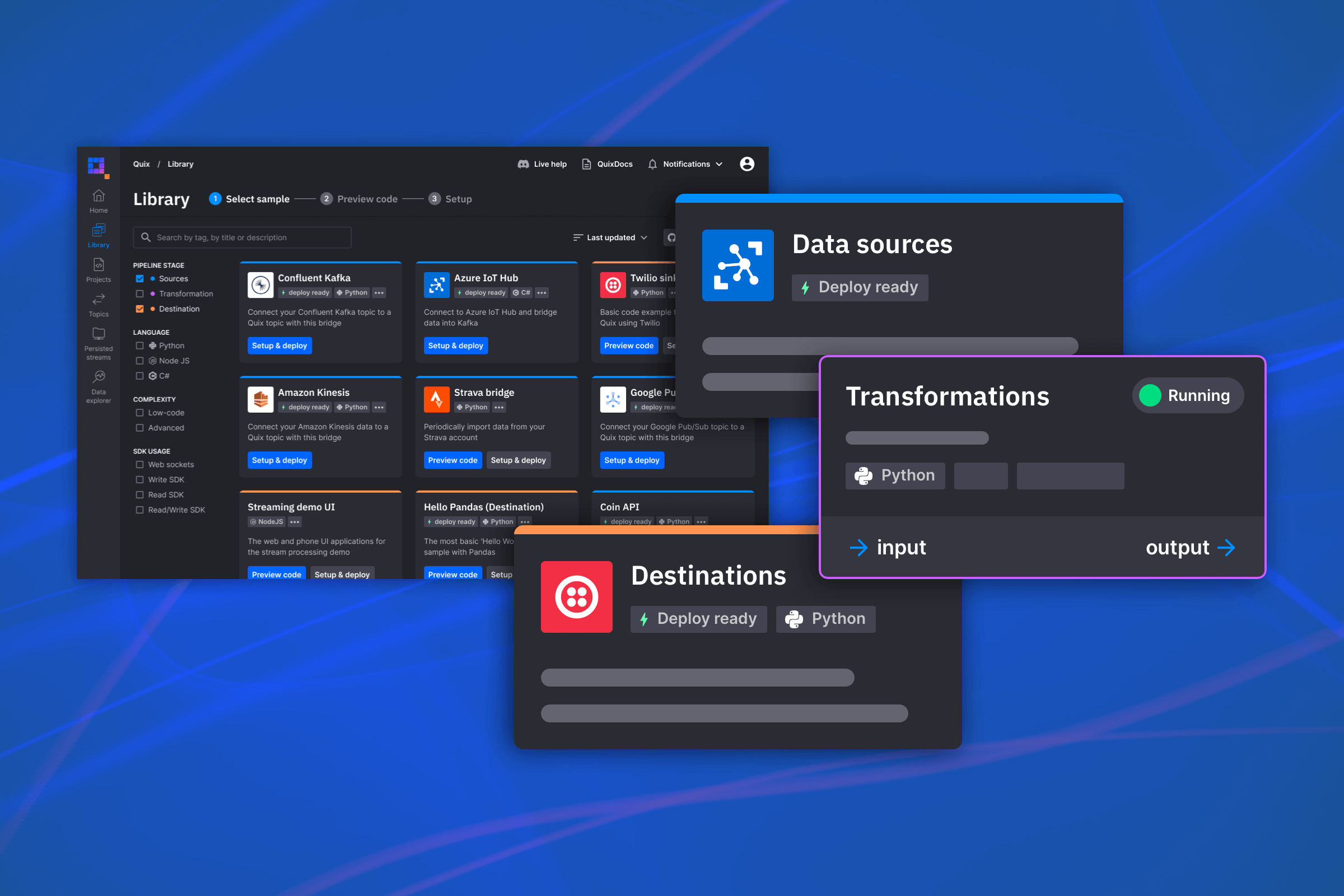Preview code for Streaming demo UI

point(277,573)
